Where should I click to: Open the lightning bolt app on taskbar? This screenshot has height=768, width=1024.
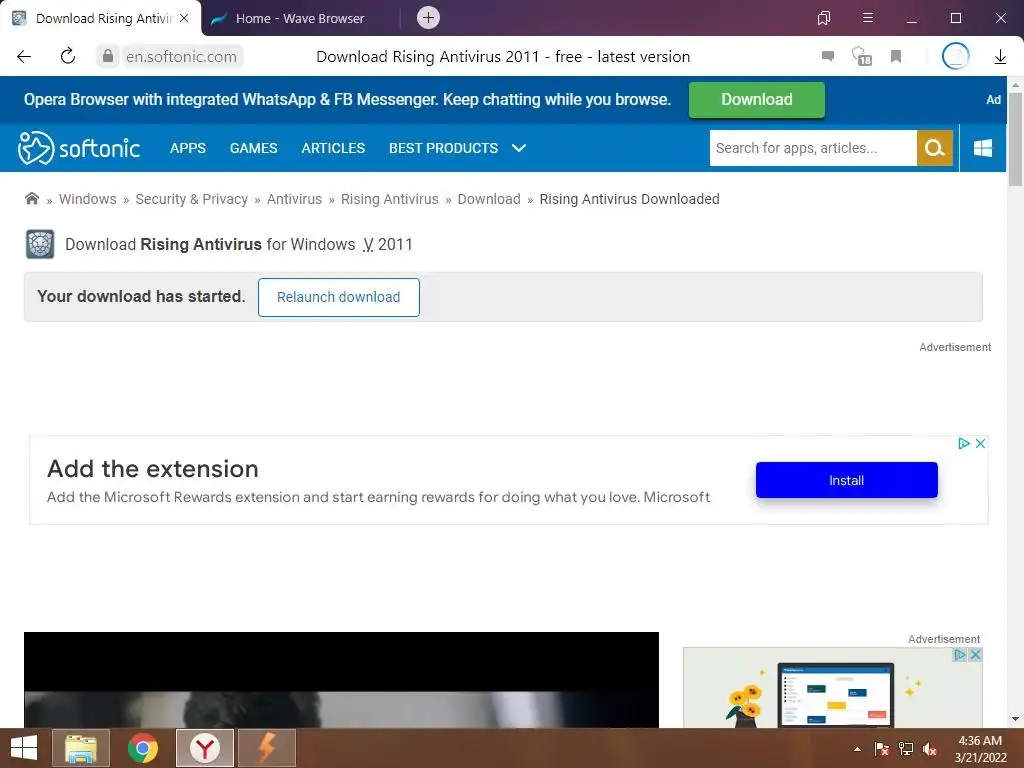pyautogui.click(x=267, y=748)
